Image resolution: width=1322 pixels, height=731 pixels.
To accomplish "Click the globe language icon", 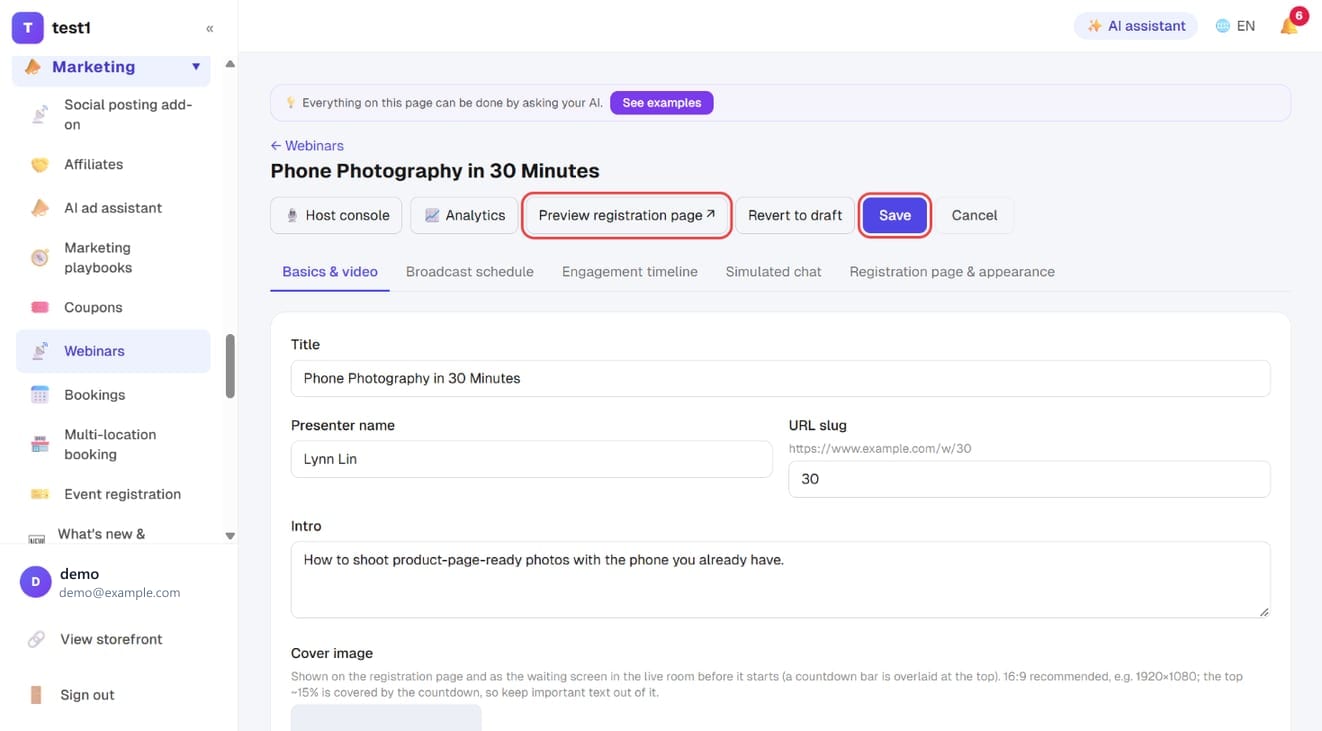I will (1222, 26).
